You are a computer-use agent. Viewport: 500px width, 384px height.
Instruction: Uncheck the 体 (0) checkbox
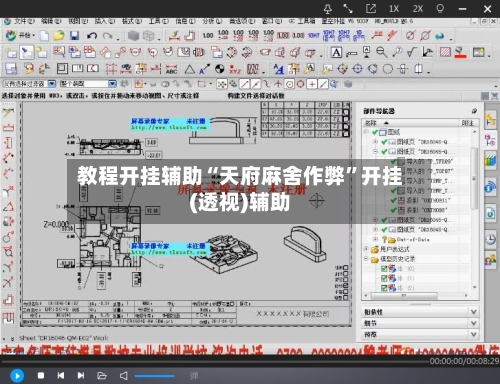pyautogui.click(x=384, y=269)
